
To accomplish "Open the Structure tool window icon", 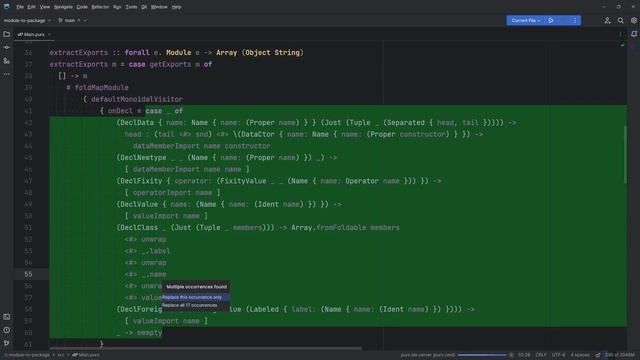I will pos(7,61).
